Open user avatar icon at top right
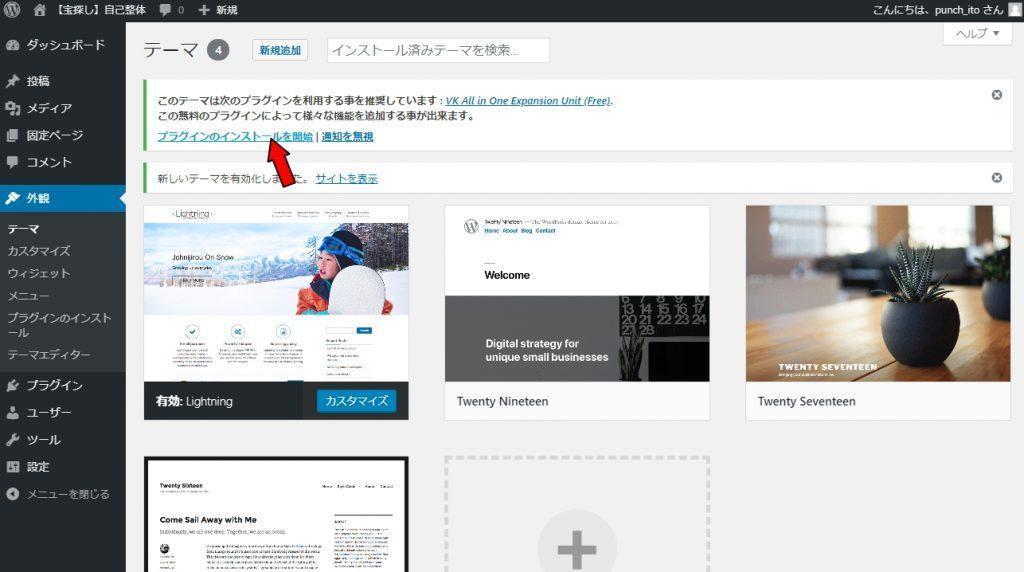Viewport: 1024px width, 572px height. (x=1016, y=9)
